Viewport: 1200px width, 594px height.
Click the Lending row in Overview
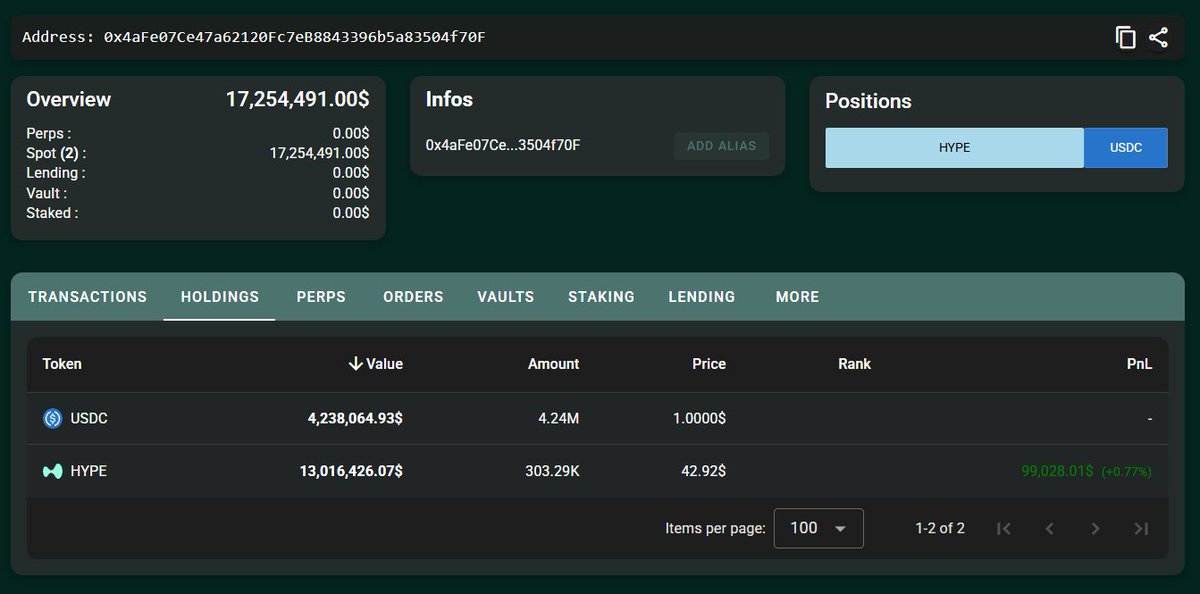coord(198,173)
